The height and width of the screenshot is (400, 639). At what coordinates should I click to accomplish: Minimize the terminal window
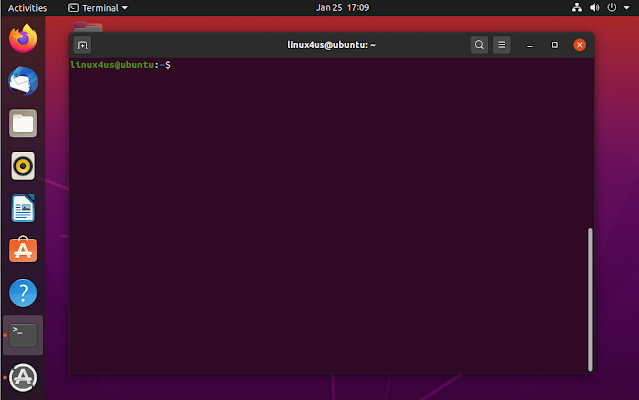(530, 45)
